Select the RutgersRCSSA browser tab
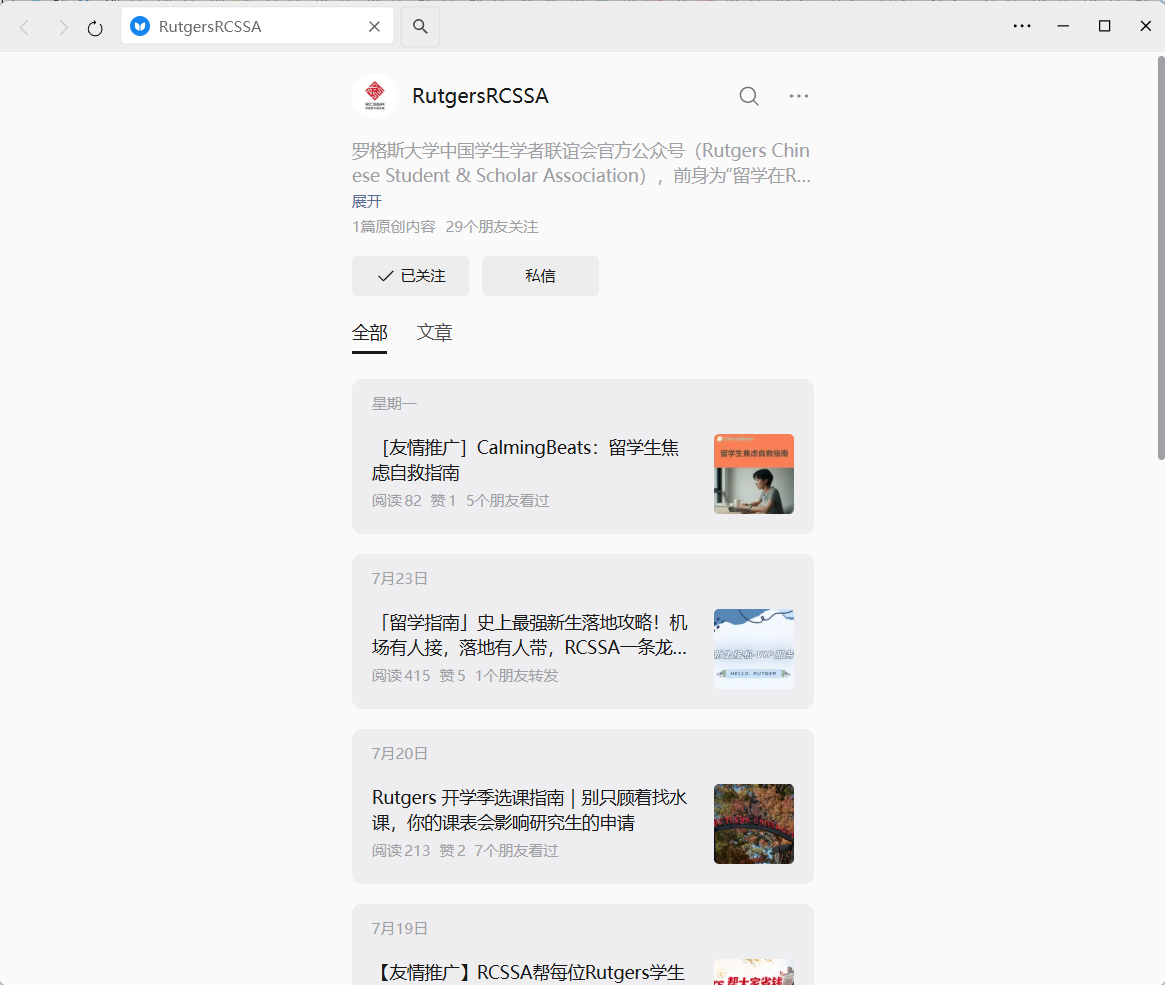Screen dimensions: 1165x985 257,27
